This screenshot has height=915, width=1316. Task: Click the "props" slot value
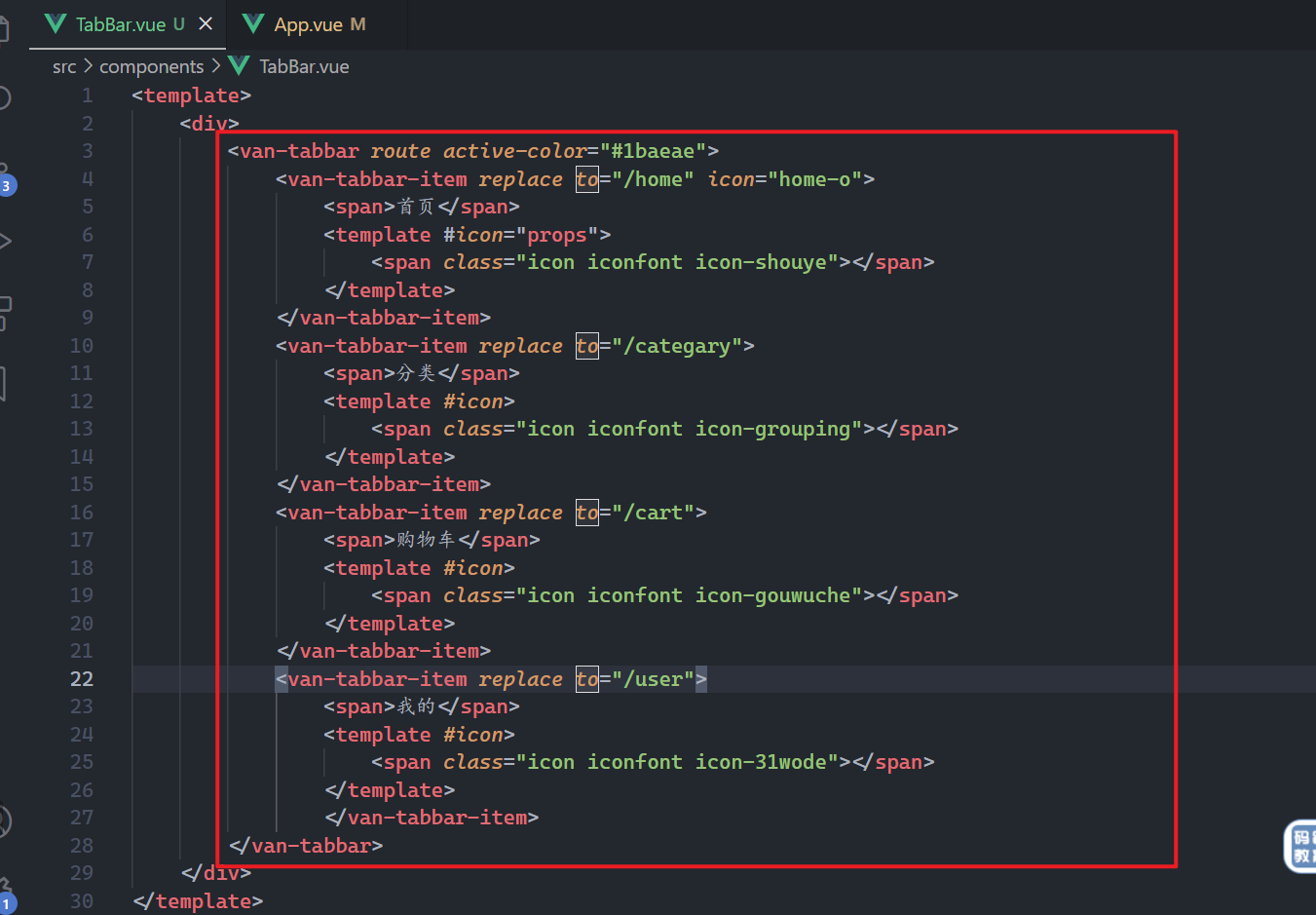pyautogui.click(x=557, y=235)
